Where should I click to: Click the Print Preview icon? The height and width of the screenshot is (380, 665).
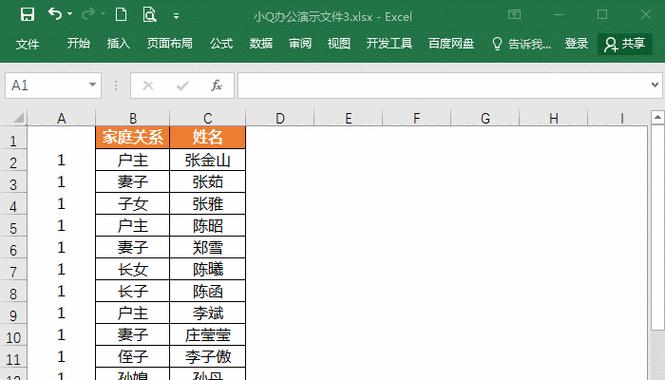coord(149,15)
